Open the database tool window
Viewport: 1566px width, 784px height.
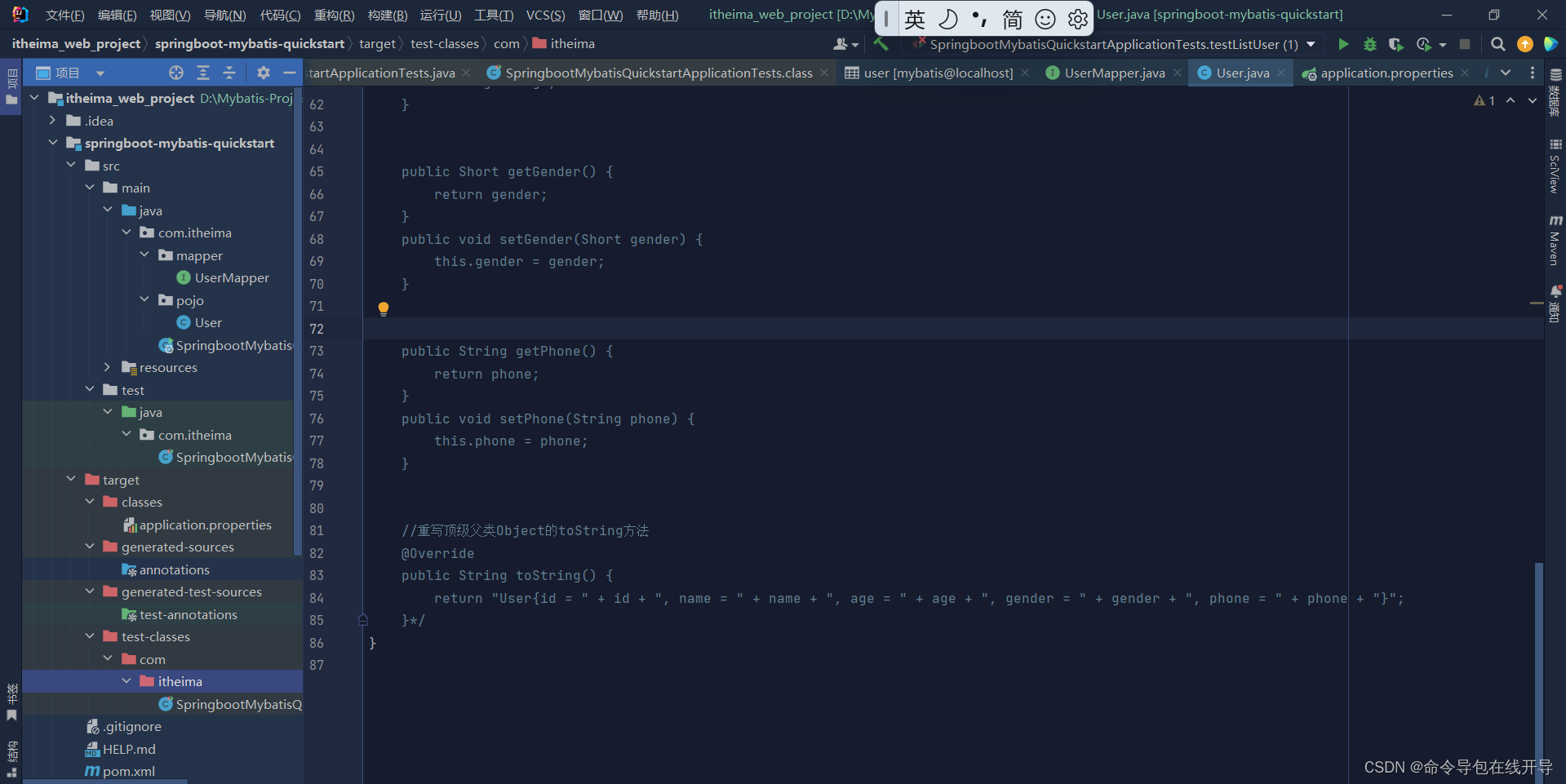pos(1555,92)
